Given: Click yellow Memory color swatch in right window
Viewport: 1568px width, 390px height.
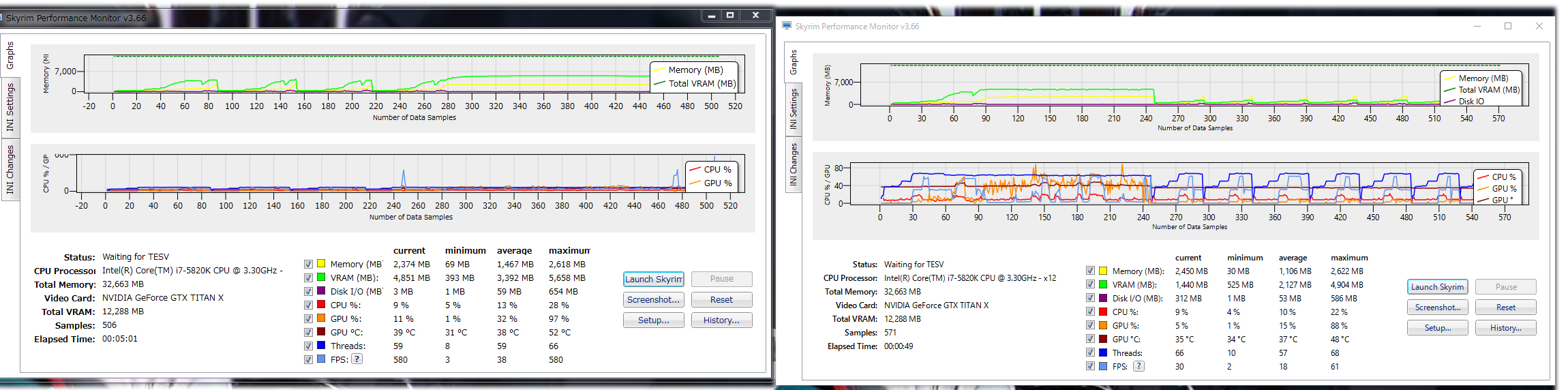Looking at the screenshot, I should (1103, 271).
